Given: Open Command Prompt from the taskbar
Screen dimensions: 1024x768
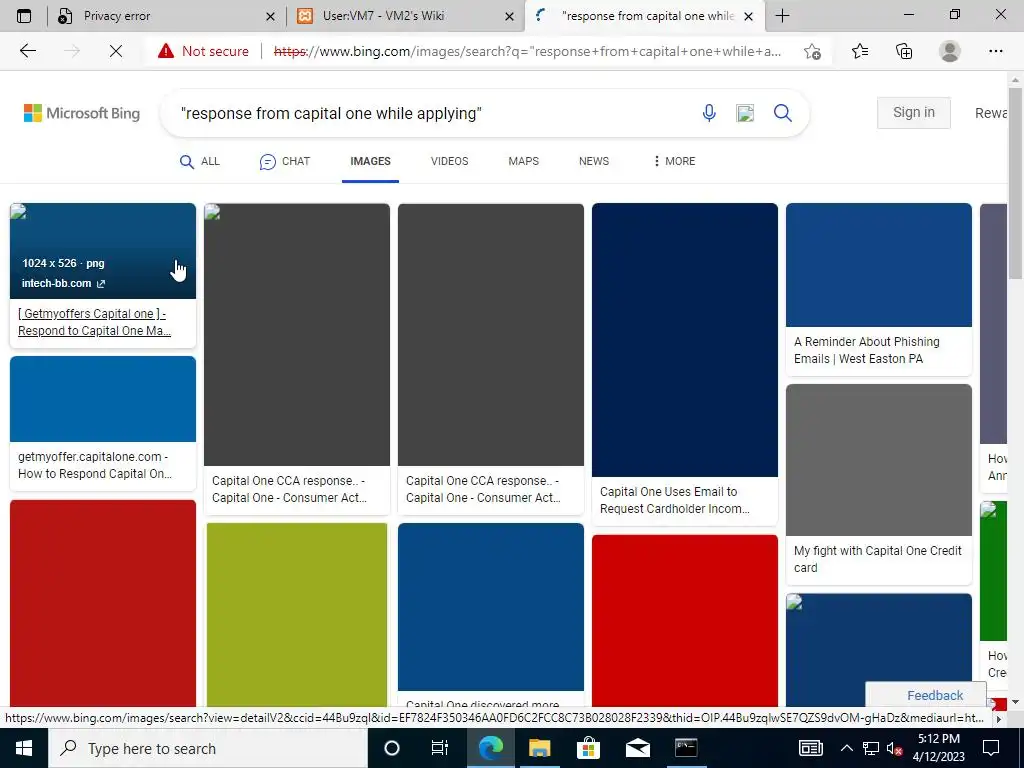Looking at the screenshot, I should 686,748.
